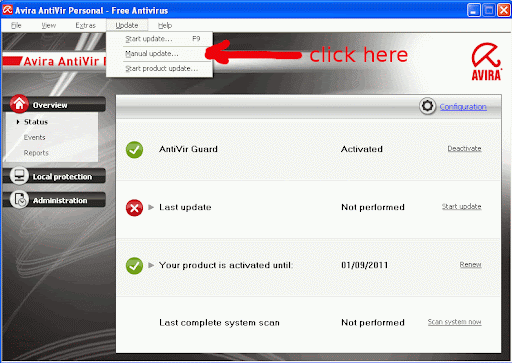
Task: Click the Configuration gear icon
Action: 427,106
